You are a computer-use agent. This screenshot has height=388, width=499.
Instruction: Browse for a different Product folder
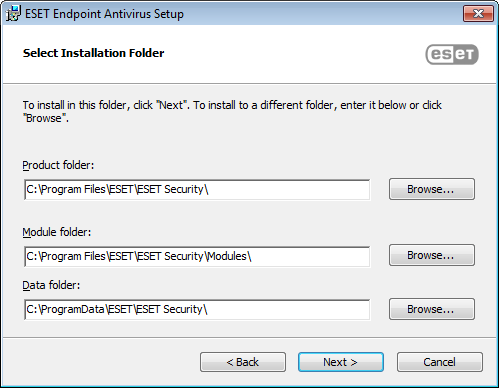(432, 189)
